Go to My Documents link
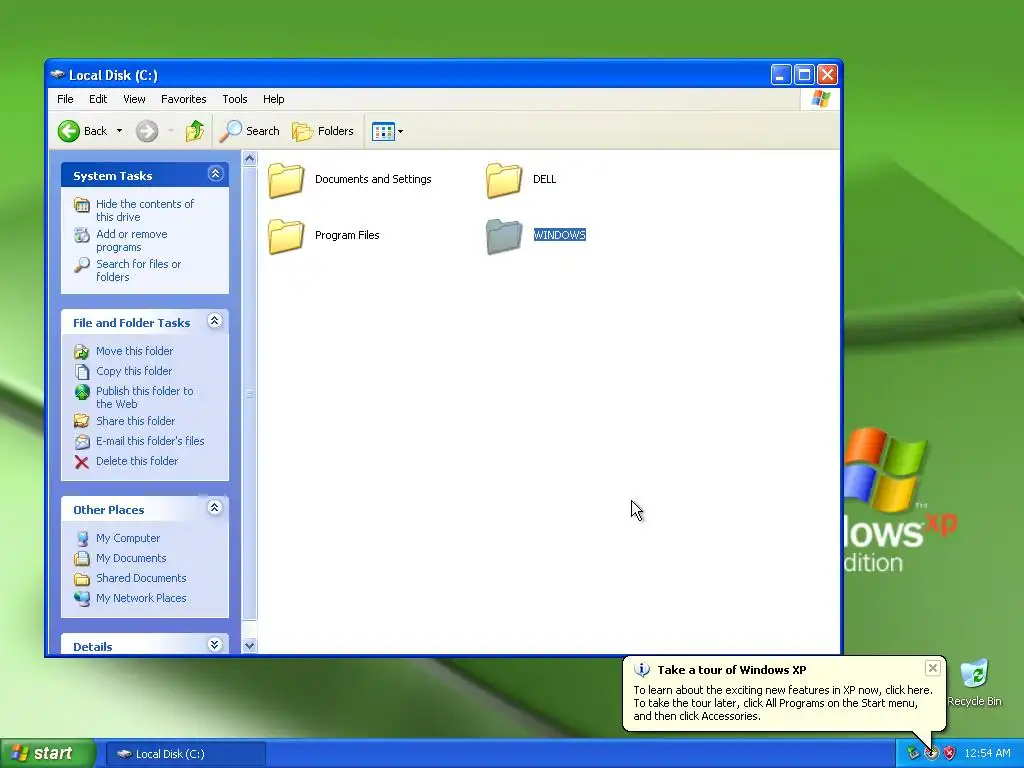Screen dimensions: 1024x768 (131, 558)
